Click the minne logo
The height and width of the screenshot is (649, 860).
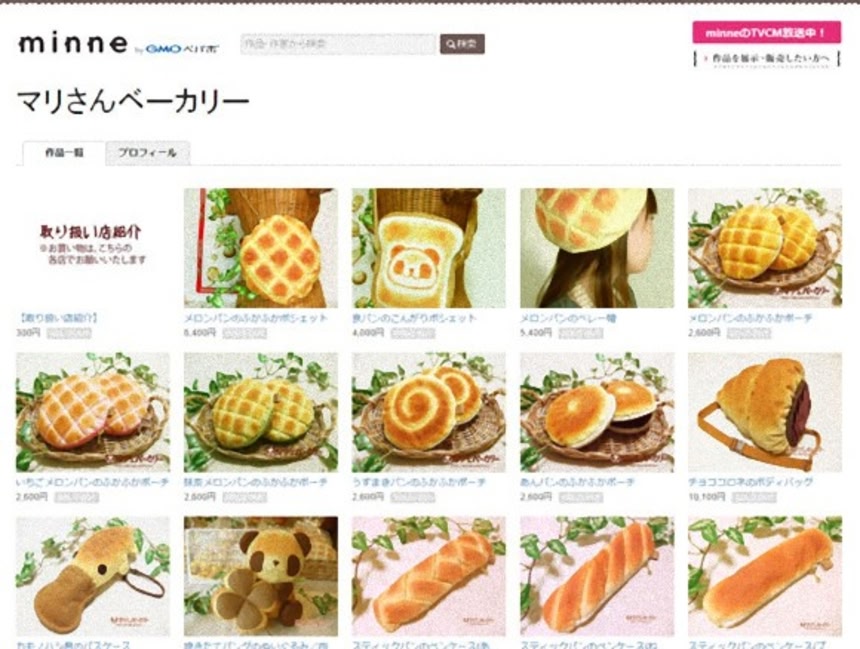pos(73,44)
